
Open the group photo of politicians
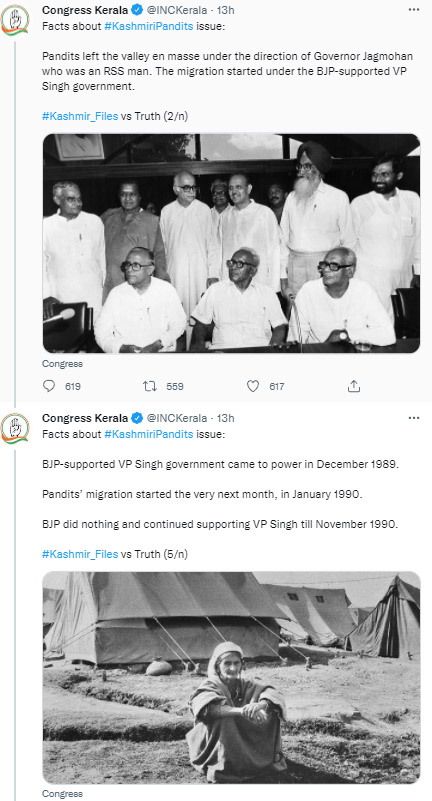pyautogui.click(x=231, y=243)
